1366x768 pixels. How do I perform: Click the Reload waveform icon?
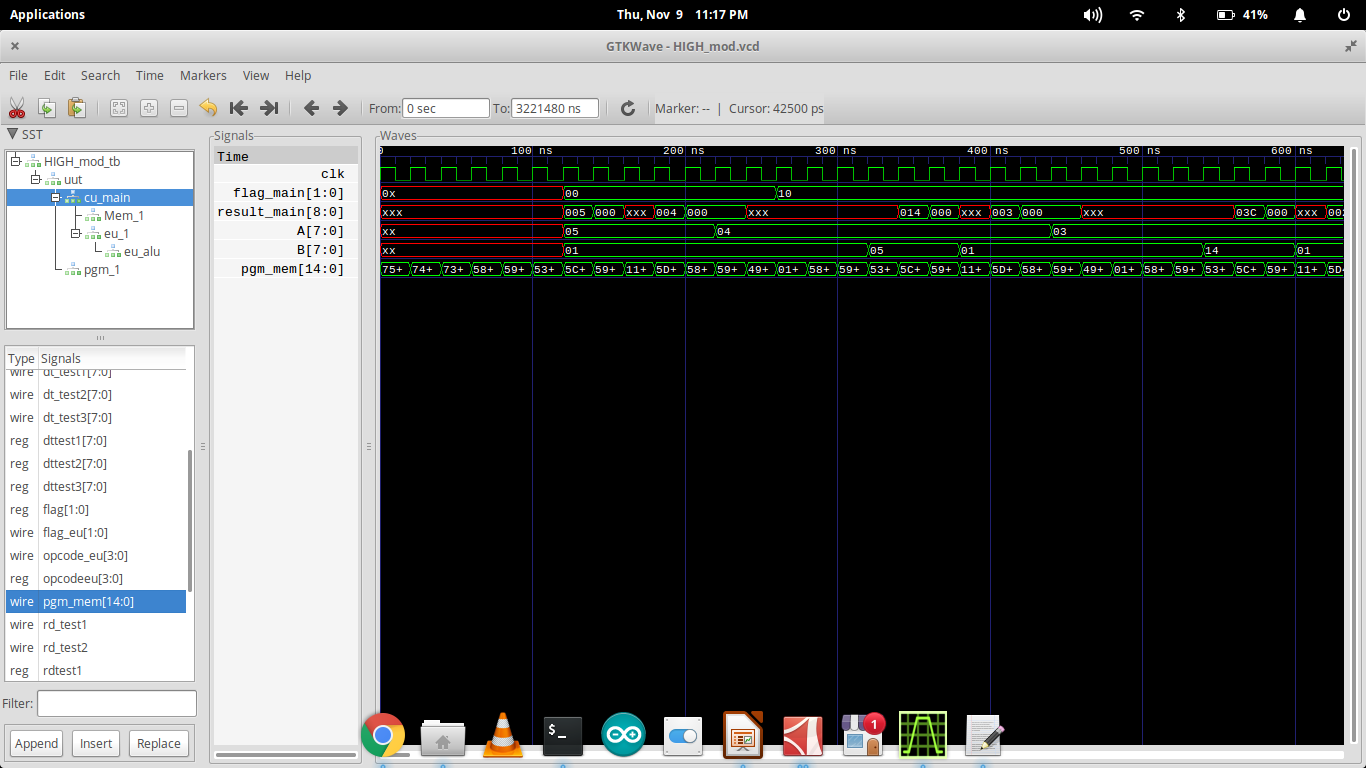tap(628, 108)
